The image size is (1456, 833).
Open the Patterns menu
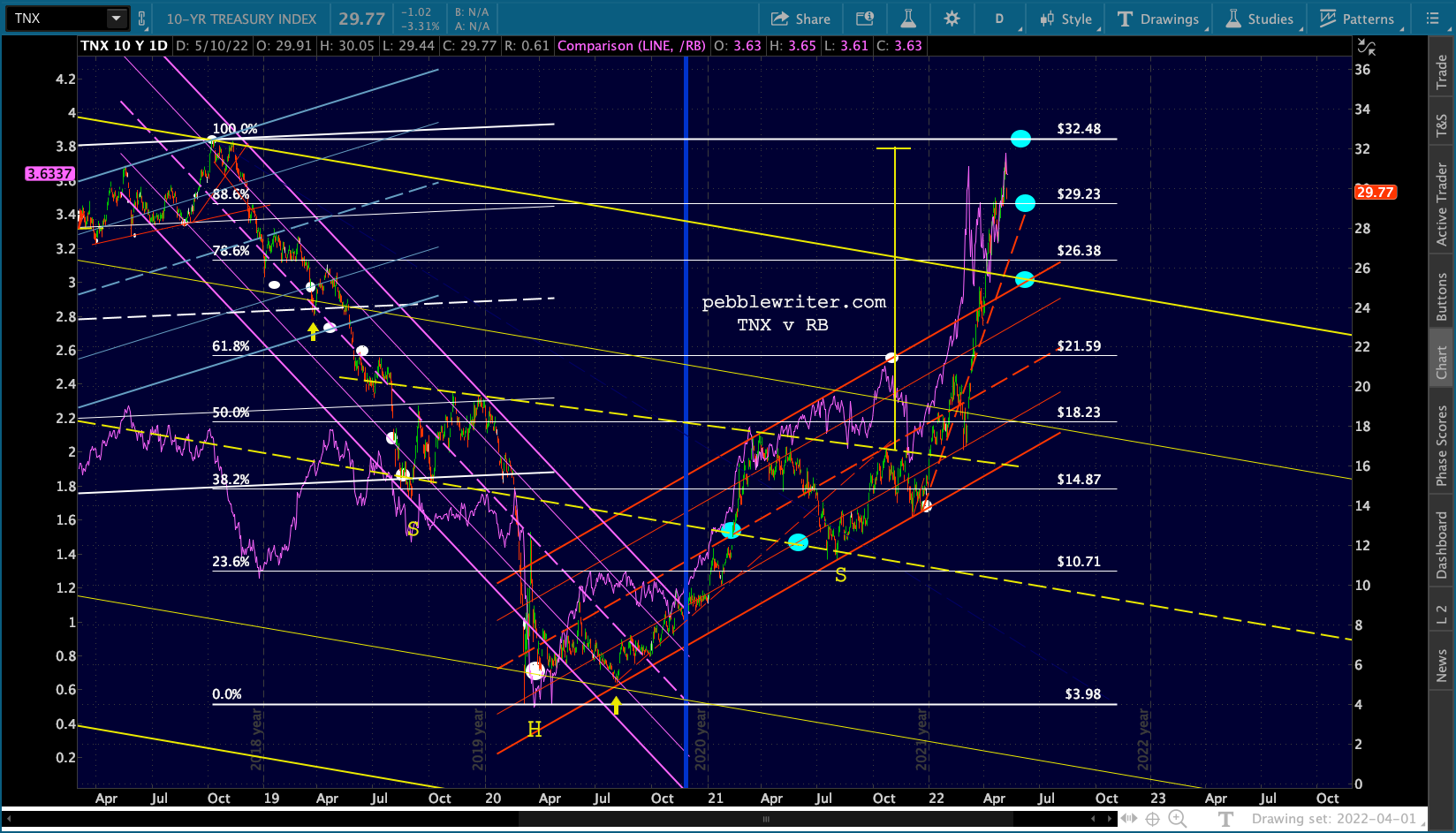[x=1357, y=19]
